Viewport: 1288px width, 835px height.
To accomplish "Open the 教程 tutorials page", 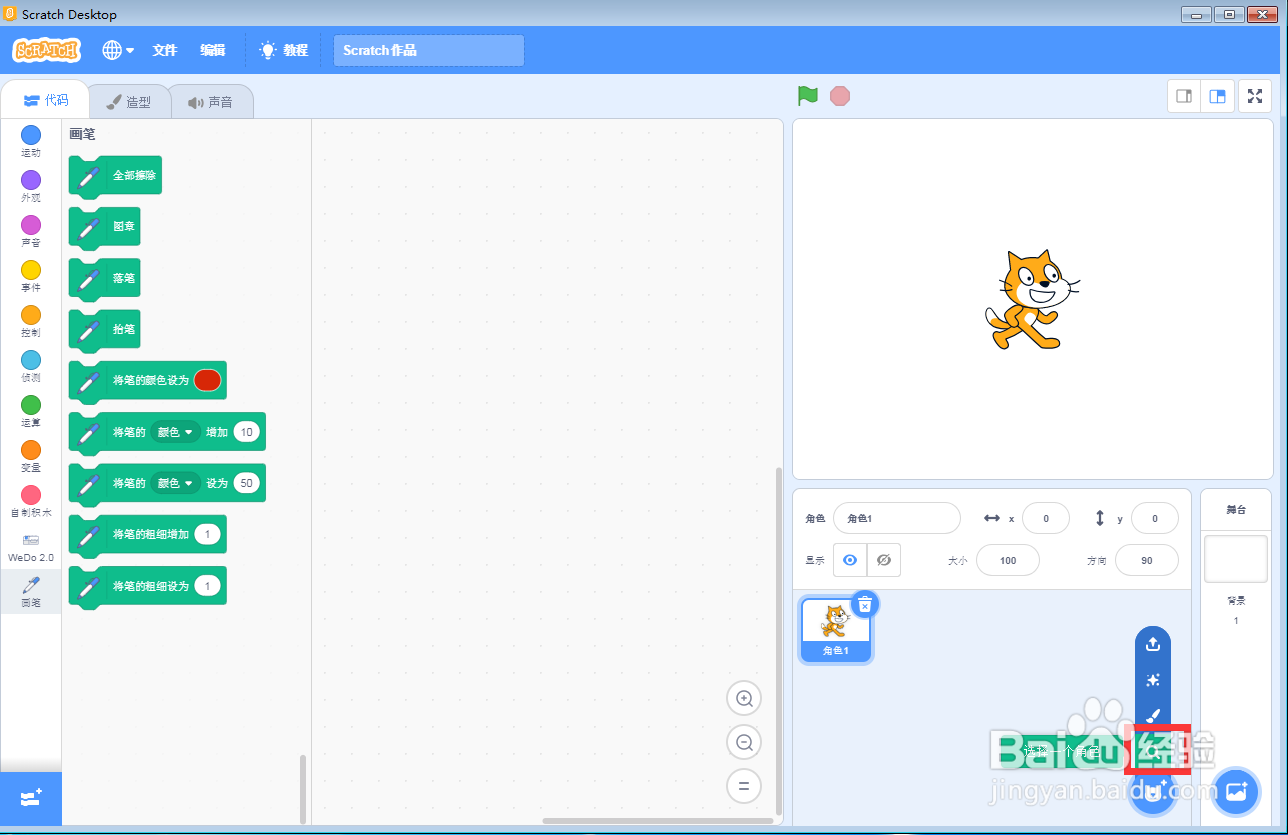I will 283,50.
